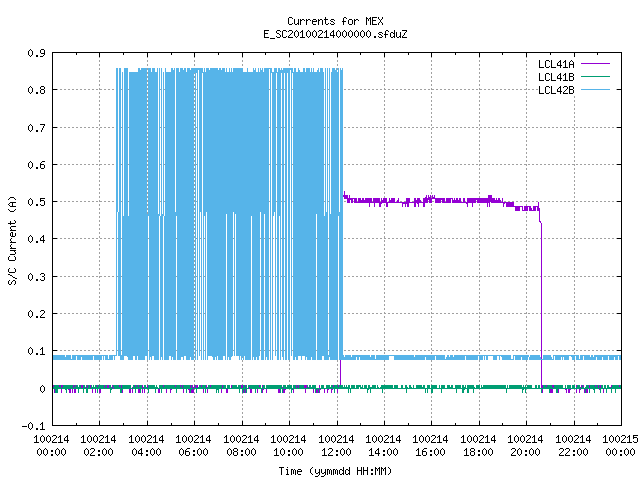Click the 100214 20:00 x-axis tick label
640x480 pixels.
525,446
